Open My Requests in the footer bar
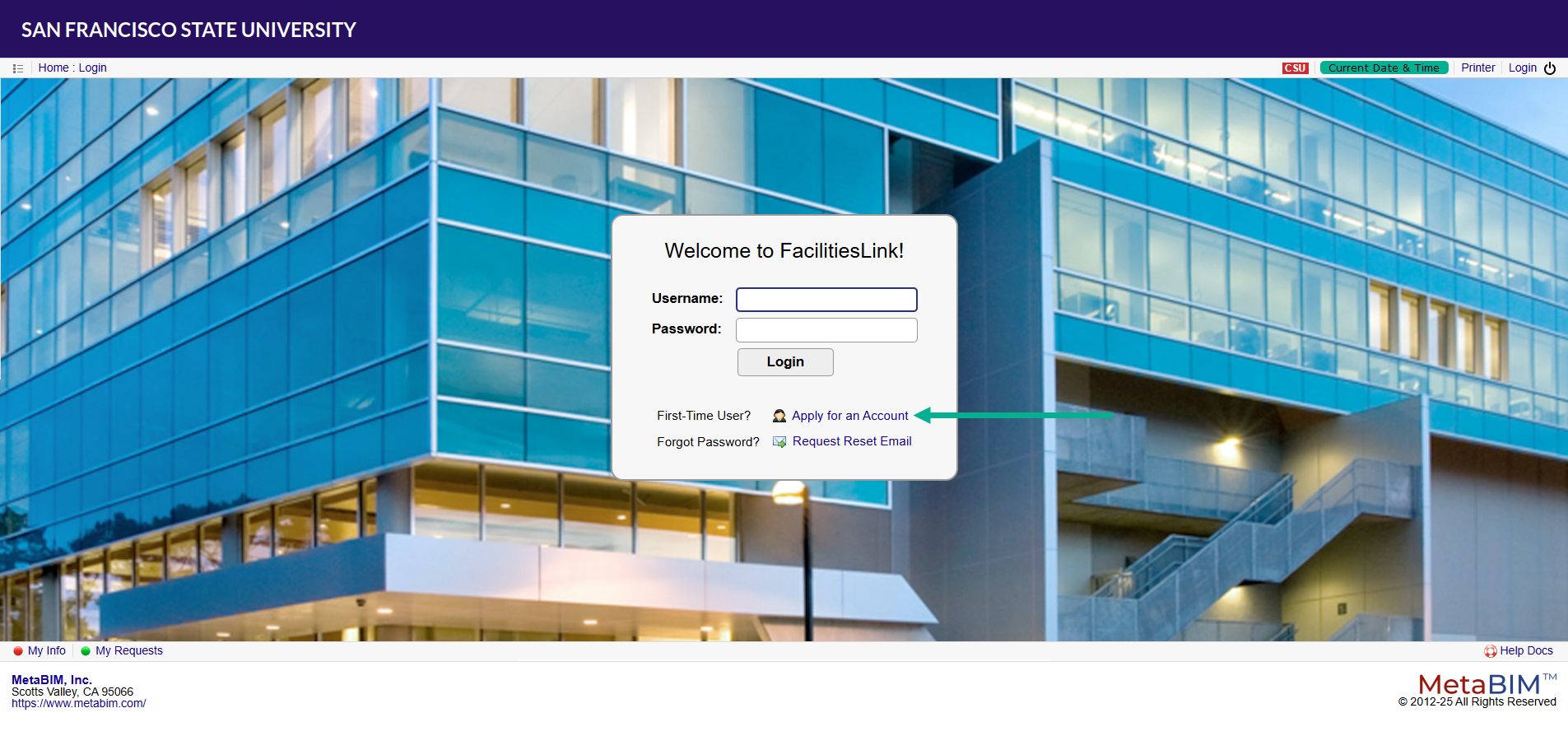This screenshot has height=750, width=1568. [129, 650]
